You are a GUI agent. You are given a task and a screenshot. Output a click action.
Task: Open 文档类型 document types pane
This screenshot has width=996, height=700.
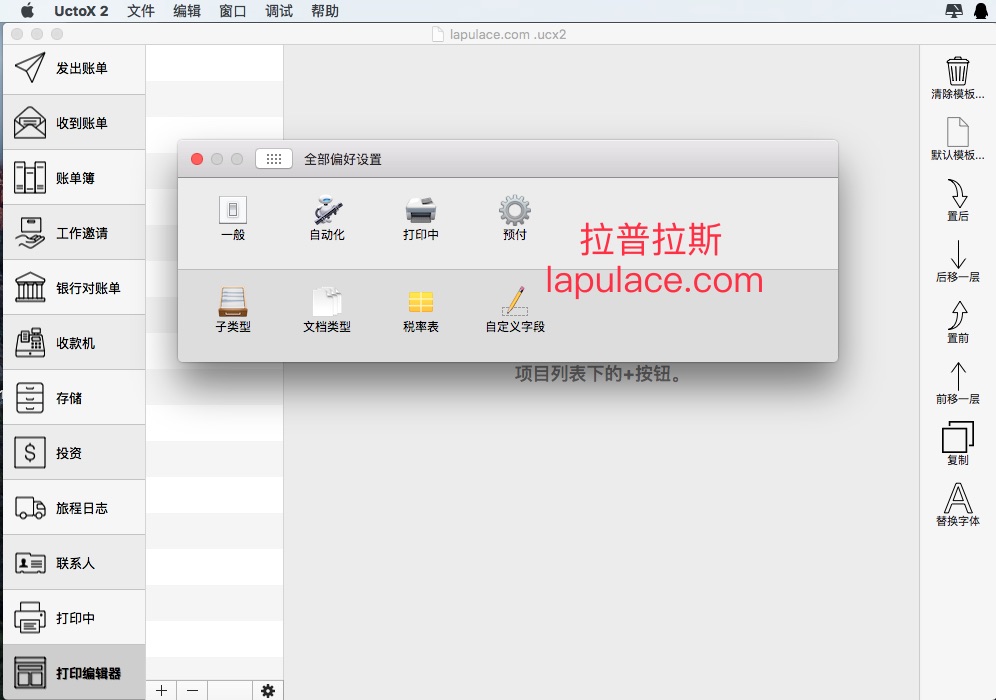click(x=327, y=311)
